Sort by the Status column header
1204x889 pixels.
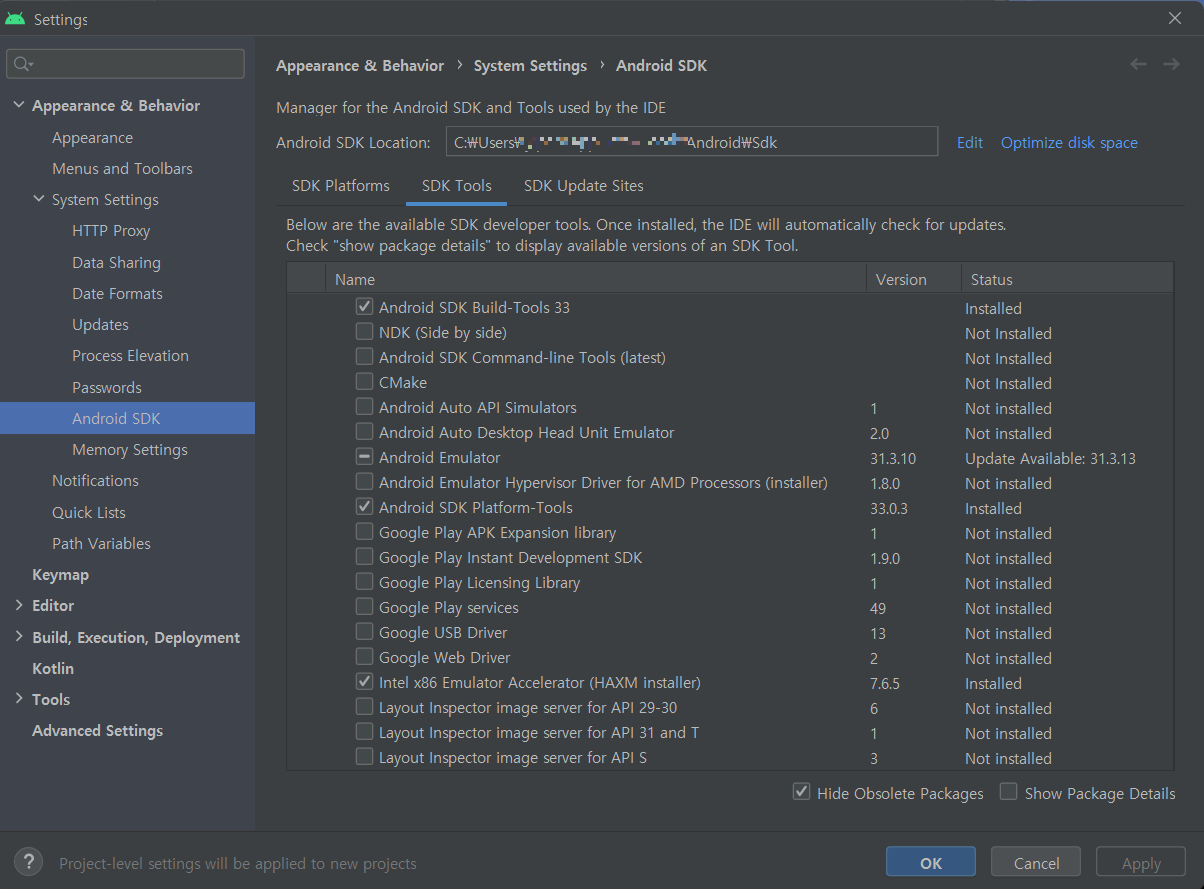[1068, 279]
